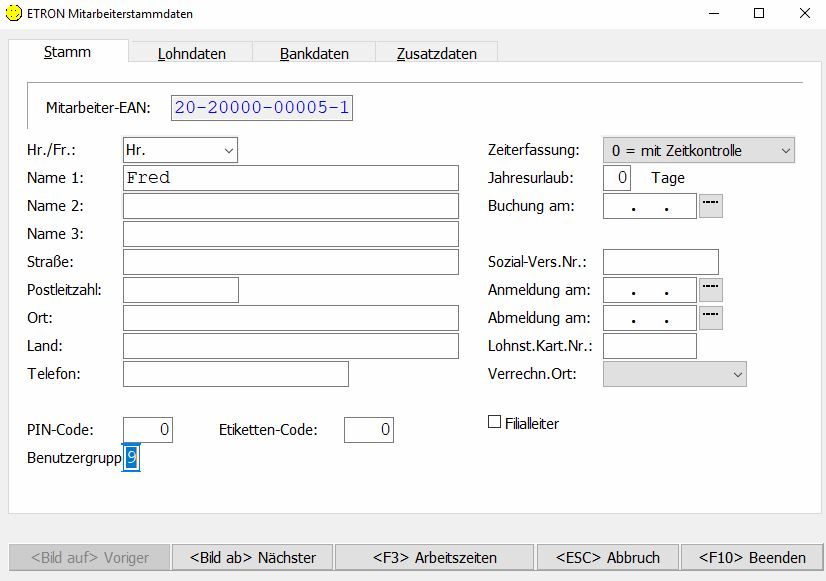The width and height of the screenshot is (826, 581).
Task: Select the Sozial-Vers.Nr. text field
Action: pos(660,262)
